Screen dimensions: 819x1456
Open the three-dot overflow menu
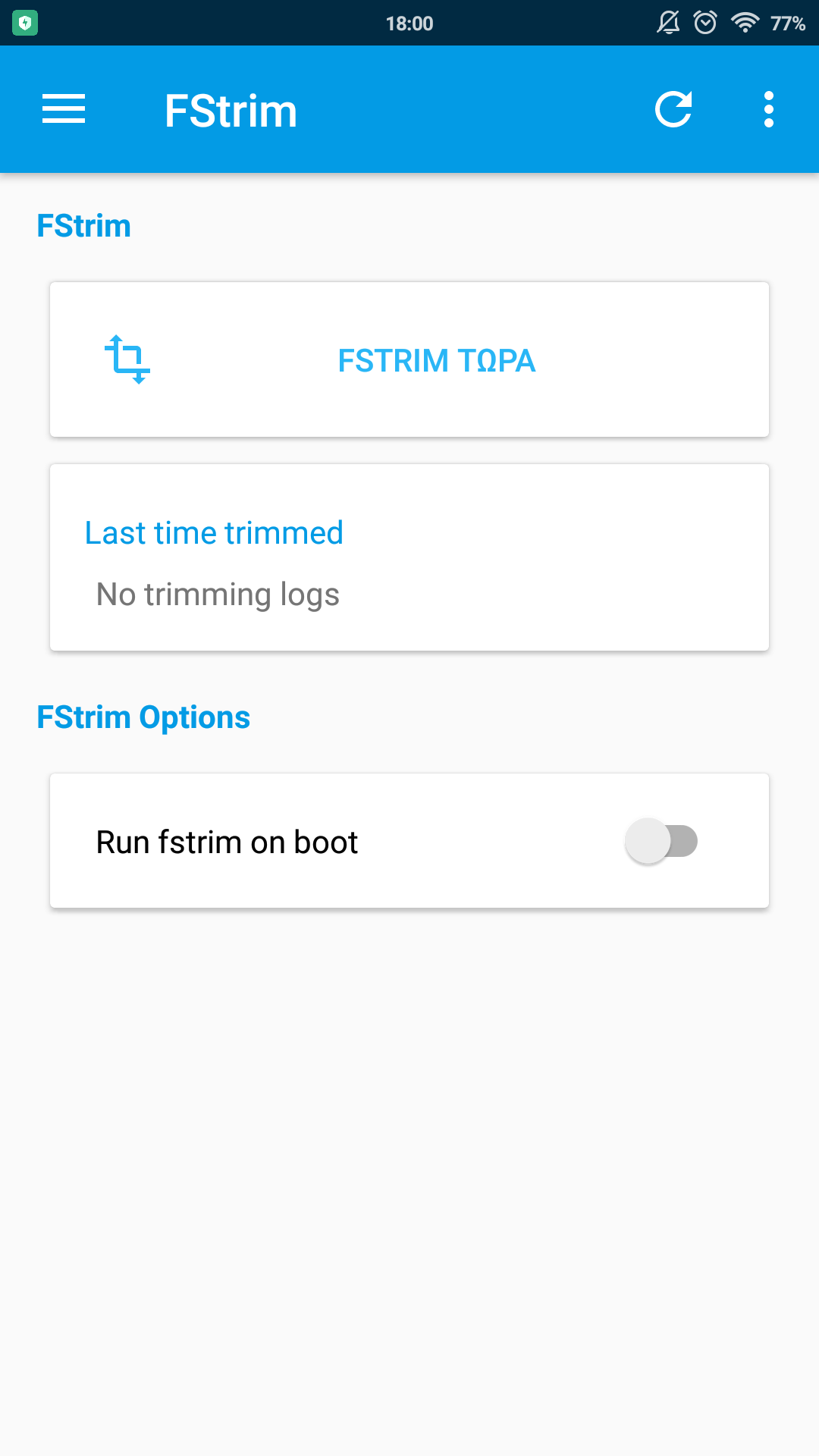769,109
